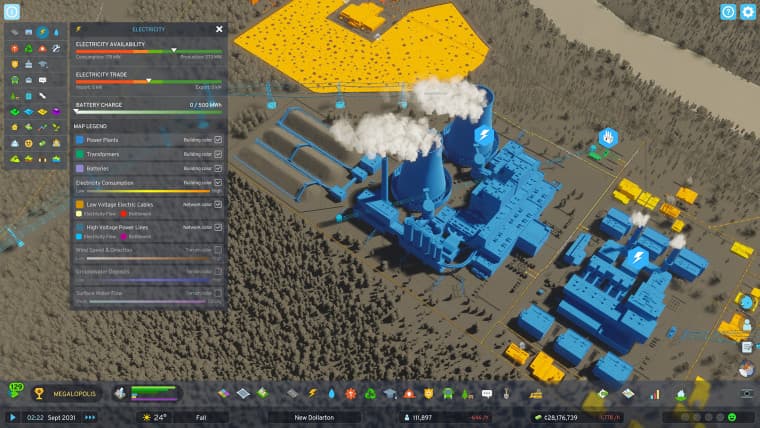
Task: Open the green residential zone info view
Action: pyautogui.click(x=15, y=111)
